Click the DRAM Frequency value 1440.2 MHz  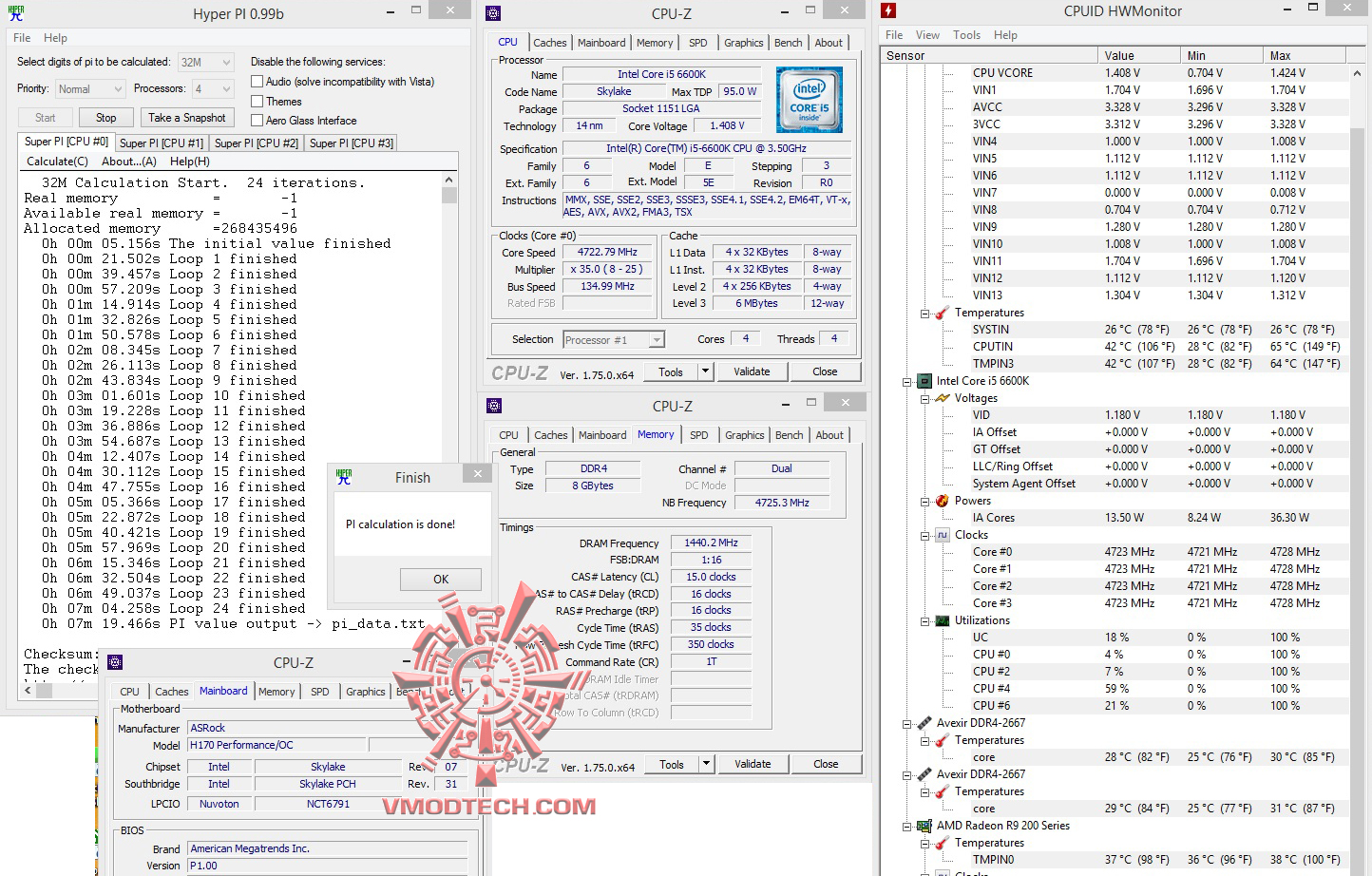click(711, 543)
